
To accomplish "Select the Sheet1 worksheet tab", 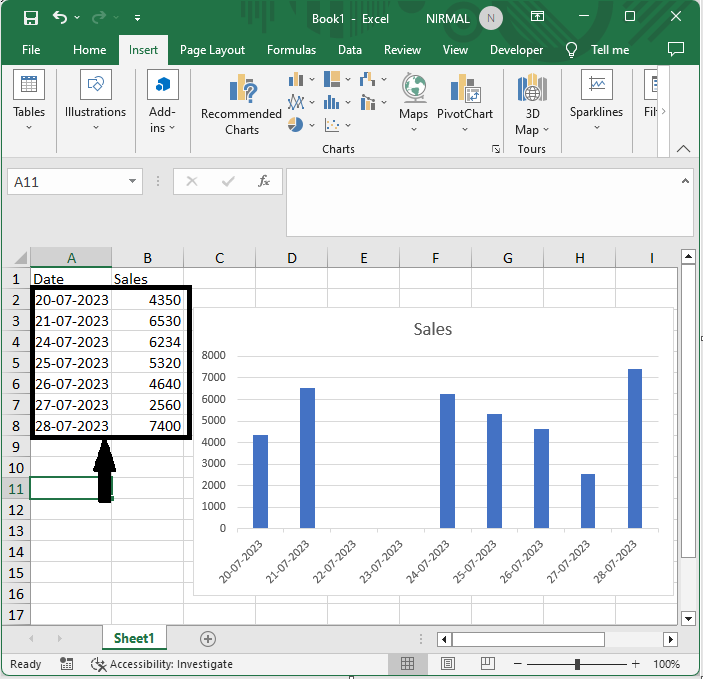I will click(133, 638).
